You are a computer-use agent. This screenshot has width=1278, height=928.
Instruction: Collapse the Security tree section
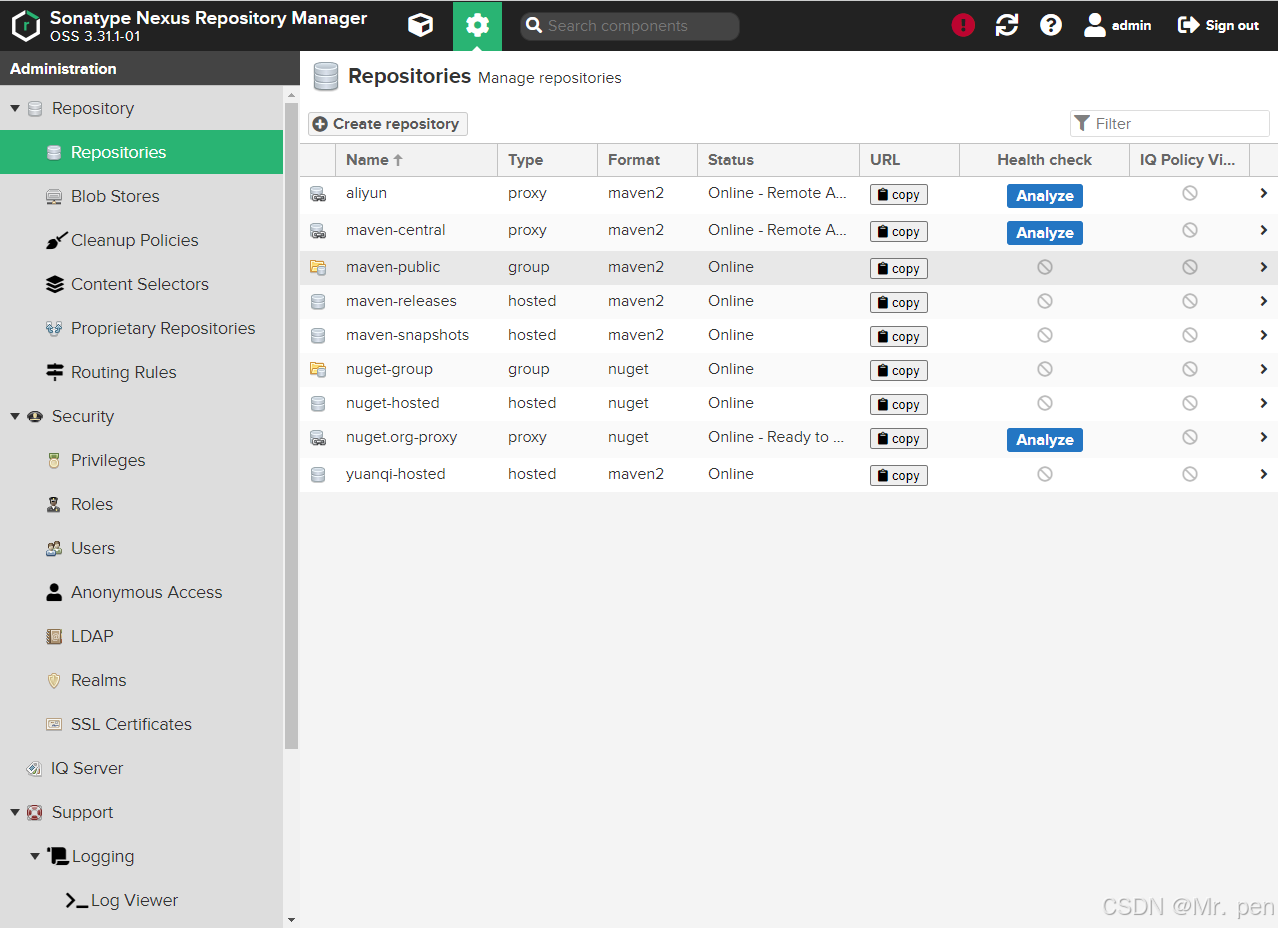click(x=15, y=416)
